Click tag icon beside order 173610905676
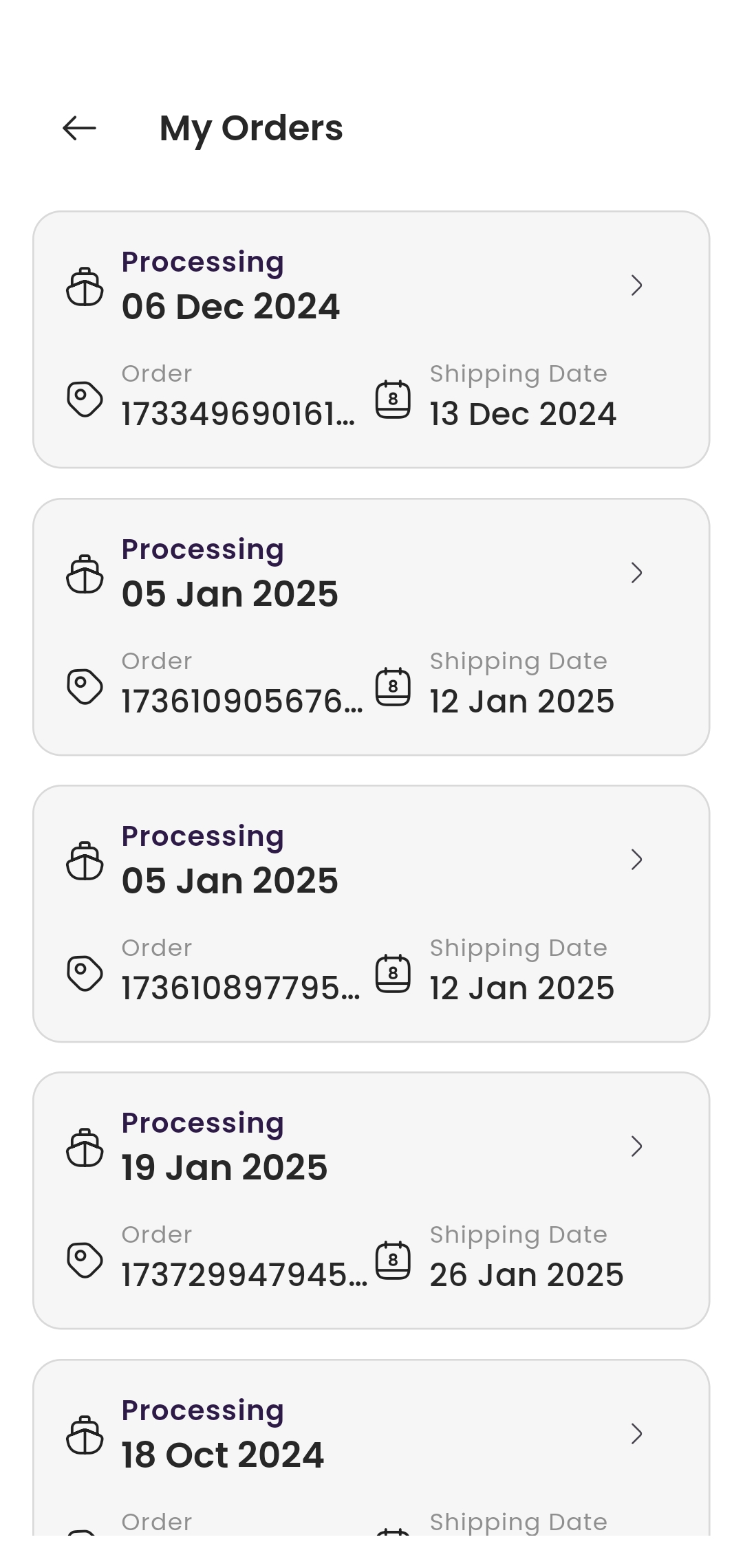 (85, 686)
